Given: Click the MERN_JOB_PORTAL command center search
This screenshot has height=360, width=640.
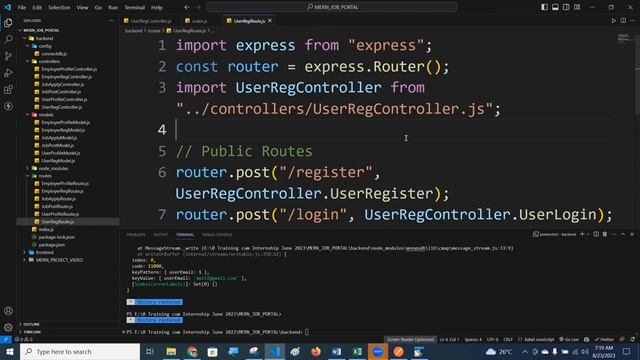Looking at the screenshot, I should pyautogui.click(x=332, y=7).
